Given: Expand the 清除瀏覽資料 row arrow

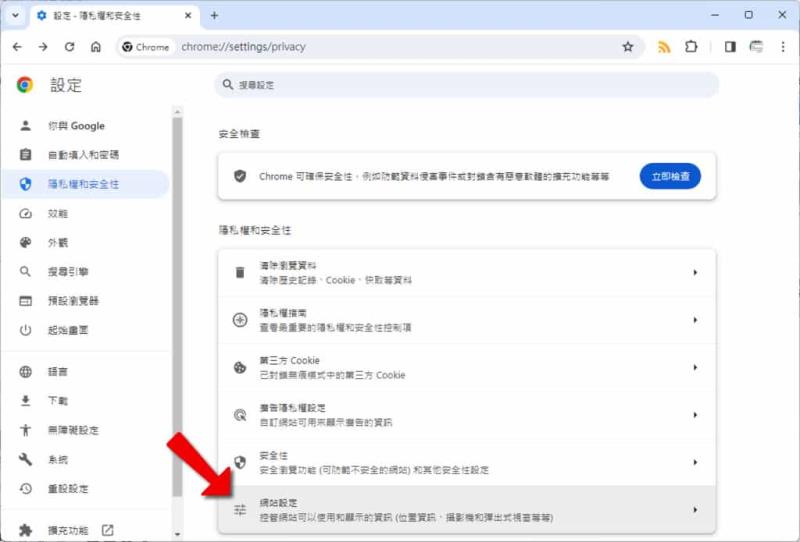Looking at the screenshot, I should [695, 273].
